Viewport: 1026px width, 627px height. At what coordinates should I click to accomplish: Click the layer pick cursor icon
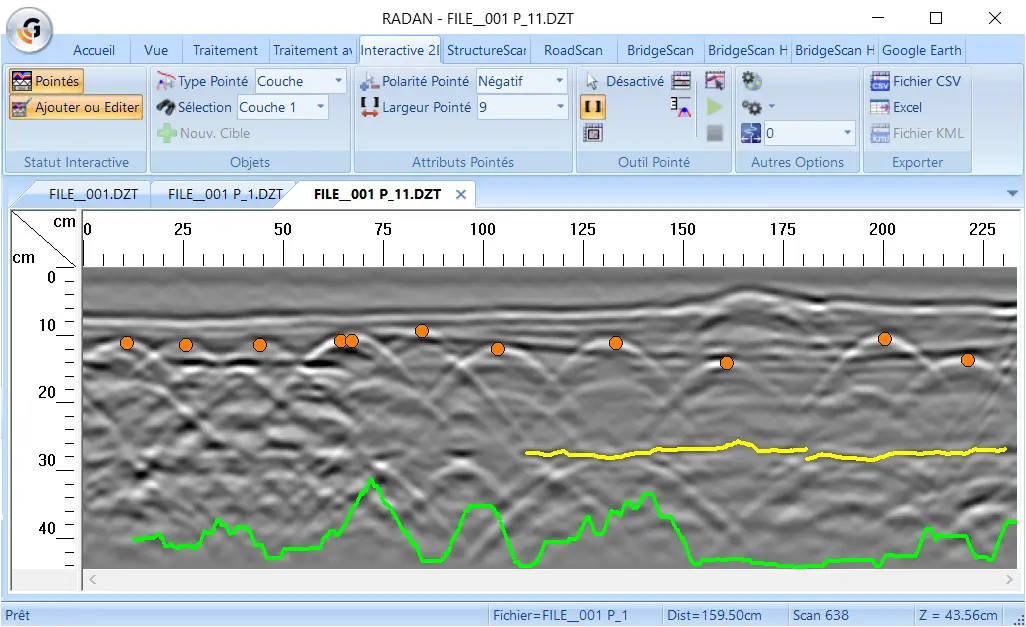click(x=715, y=81)
